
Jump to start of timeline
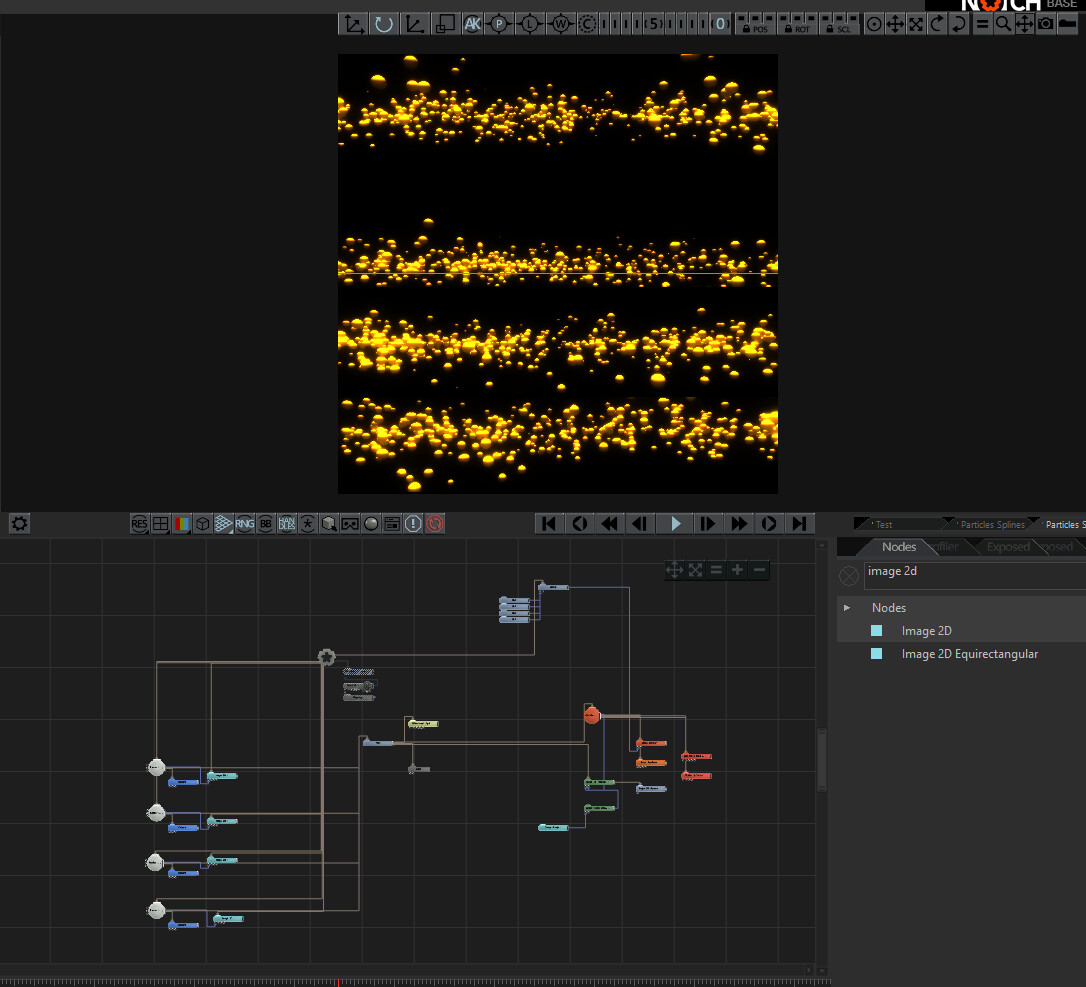549,524
